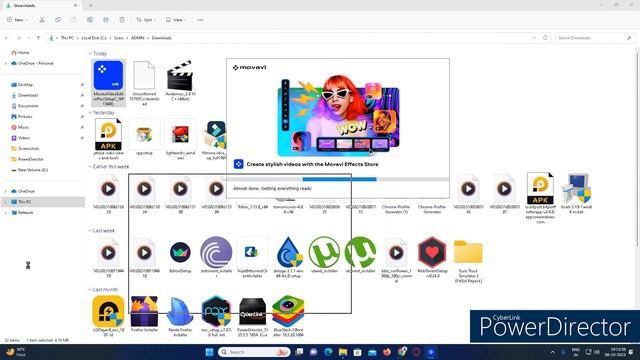Click the Copy toolbar icon
This screenshot has height=360, width=640.
tap(58, 20)
